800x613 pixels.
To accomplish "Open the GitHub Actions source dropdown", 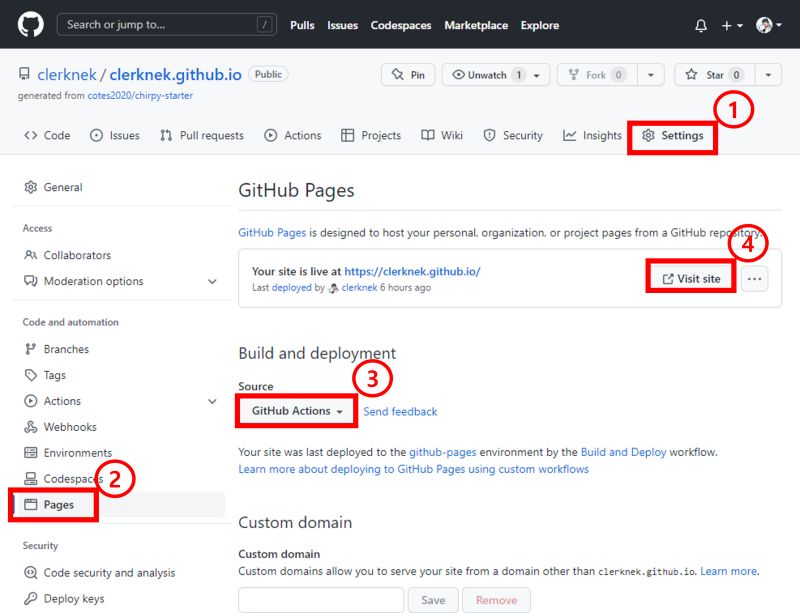I will pyautogui.click(x=296, y=410).
